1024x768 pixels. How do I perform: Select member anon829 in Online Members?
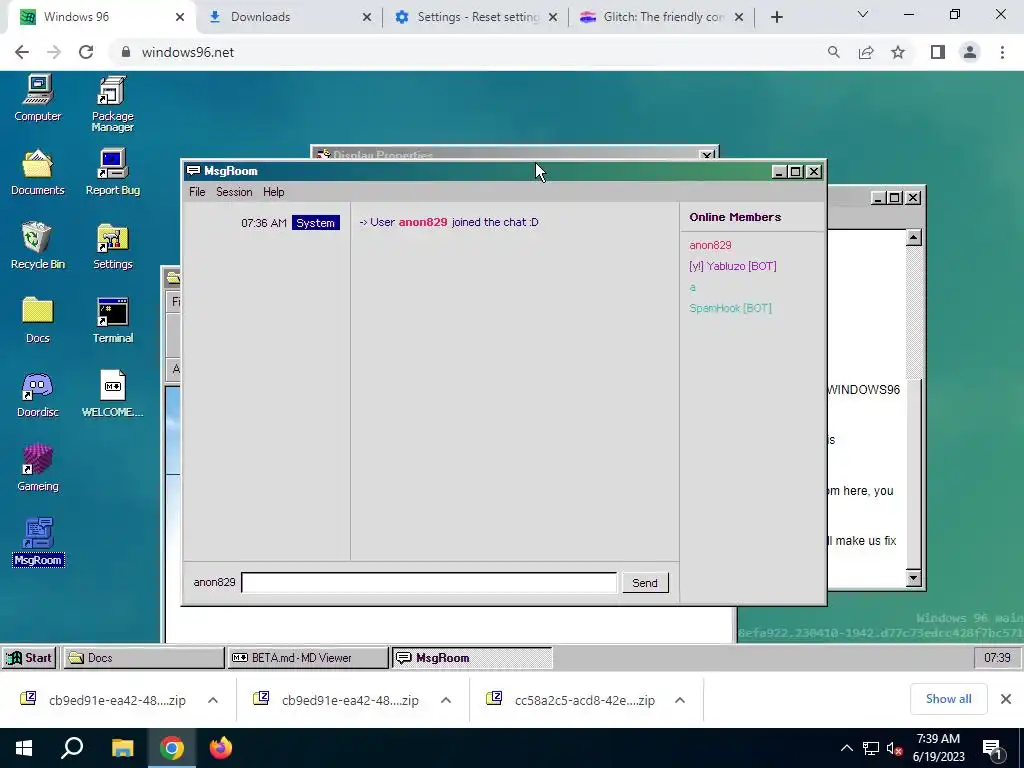tap(710, 246)
